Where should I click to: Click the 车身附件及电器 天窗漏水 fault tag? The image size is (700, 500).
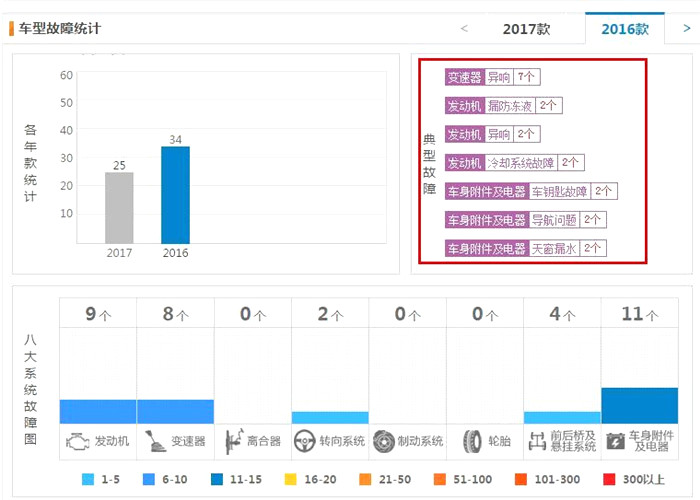coord(525,248)
